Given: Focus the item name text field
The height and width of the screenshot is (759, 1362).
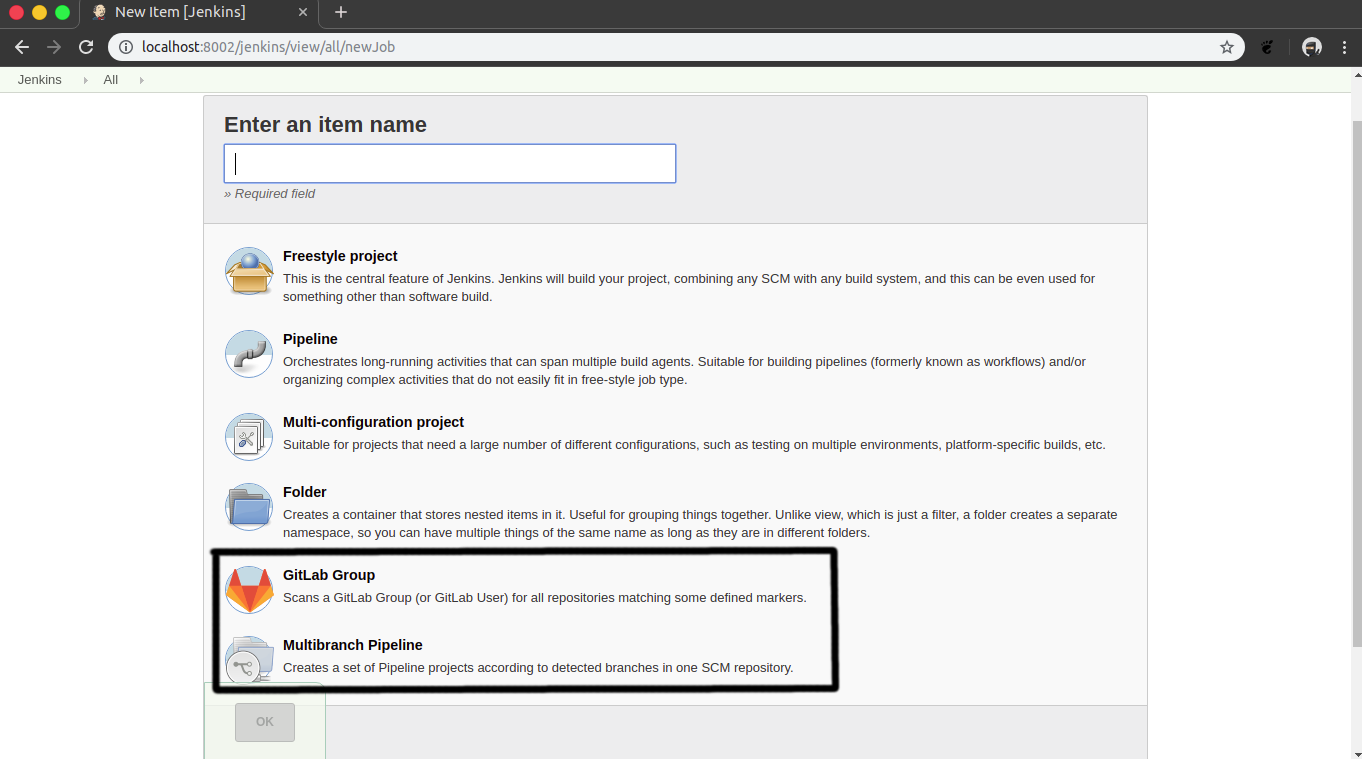Looking at the screenshot, I should (450, 163).
